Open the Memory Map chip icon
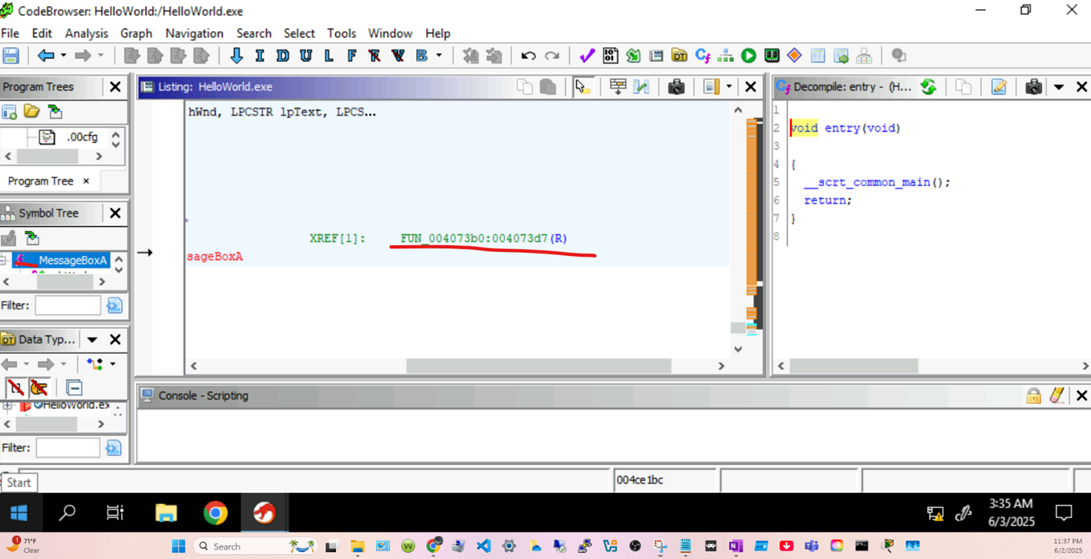 click(x=772, y=56)
